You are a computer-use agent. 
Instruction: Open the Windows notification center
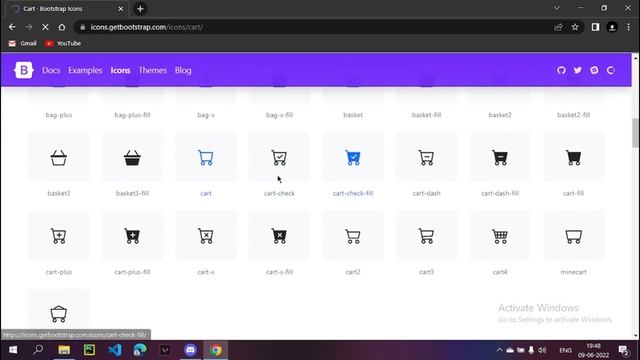(623, 350)
